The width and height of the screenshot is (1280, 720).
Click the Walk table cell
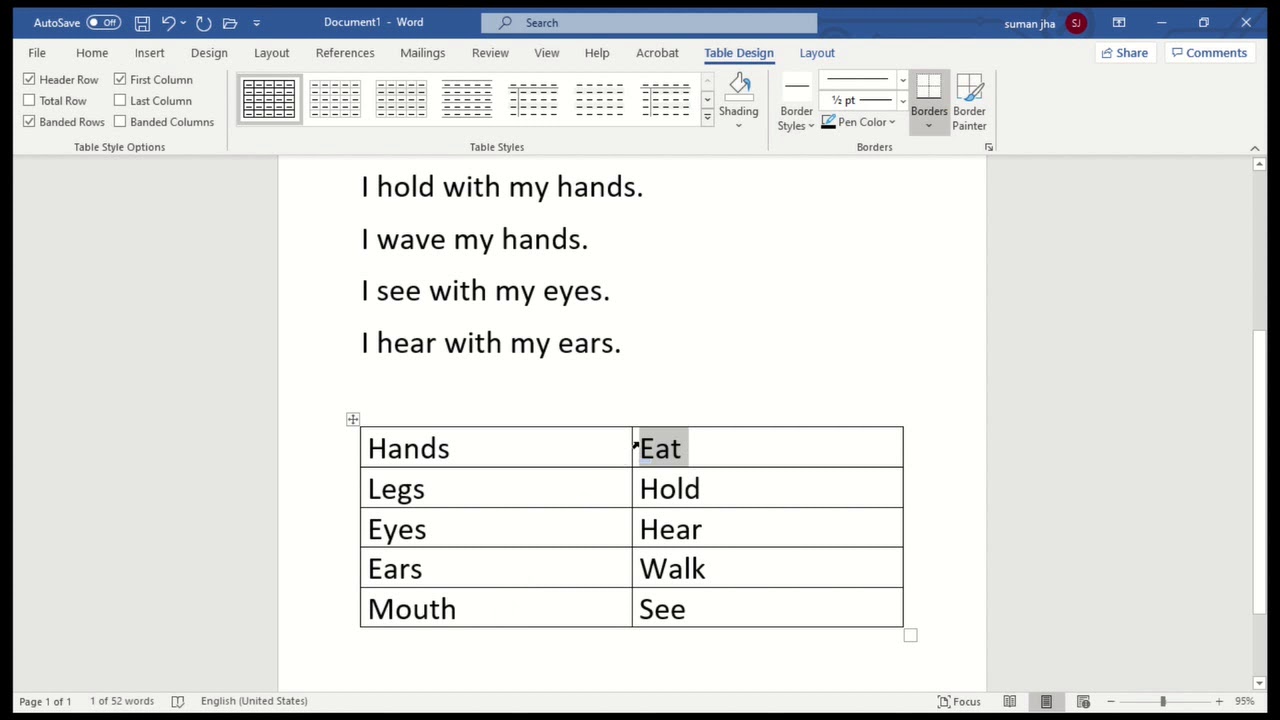coord(767,568)
